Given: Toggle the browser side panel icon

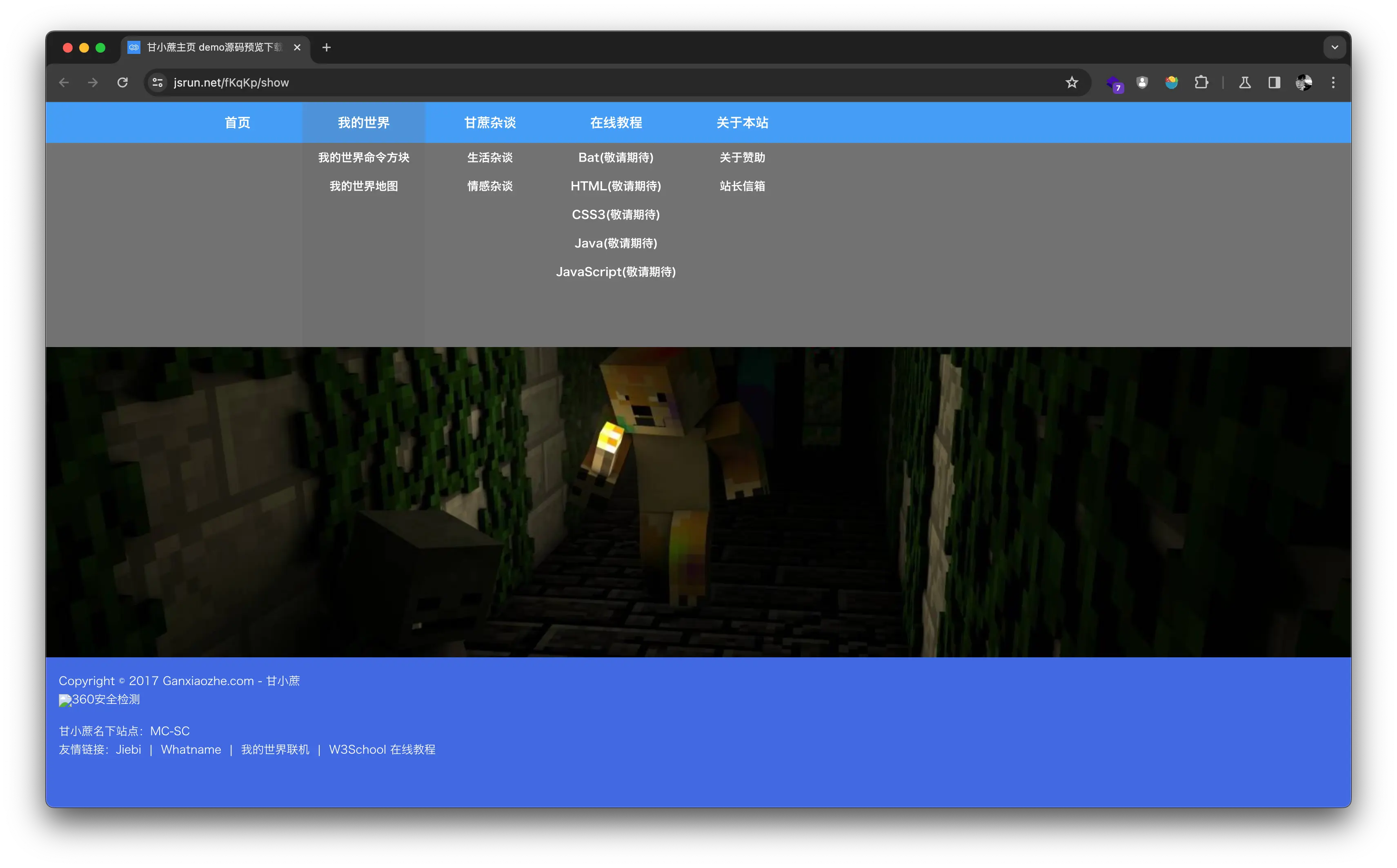Looking at the screenshot, I should [1274, 82].
